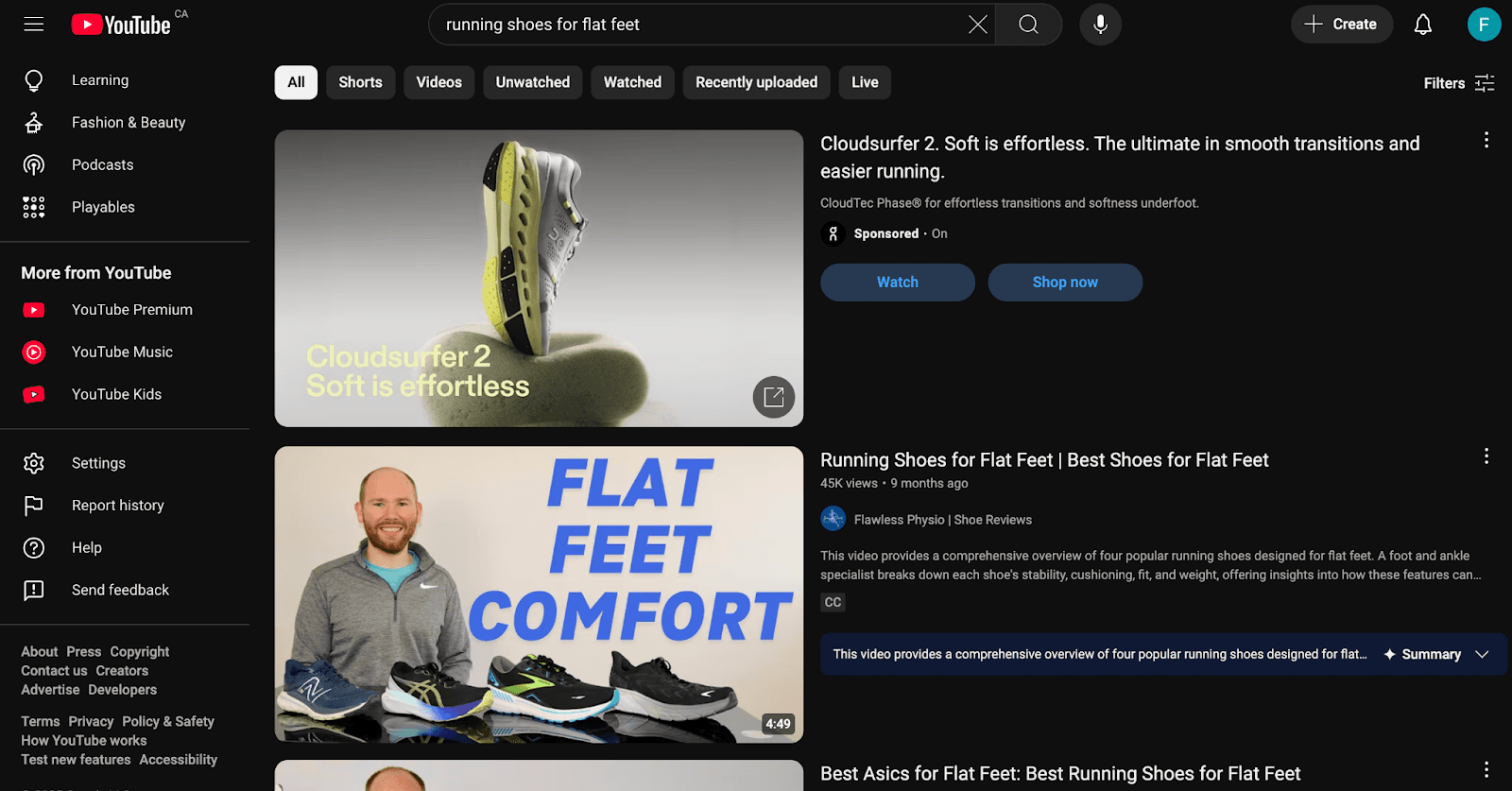Open the search Filters panel
Viewport: 1512px width, 791px height.
point(1458,83)
